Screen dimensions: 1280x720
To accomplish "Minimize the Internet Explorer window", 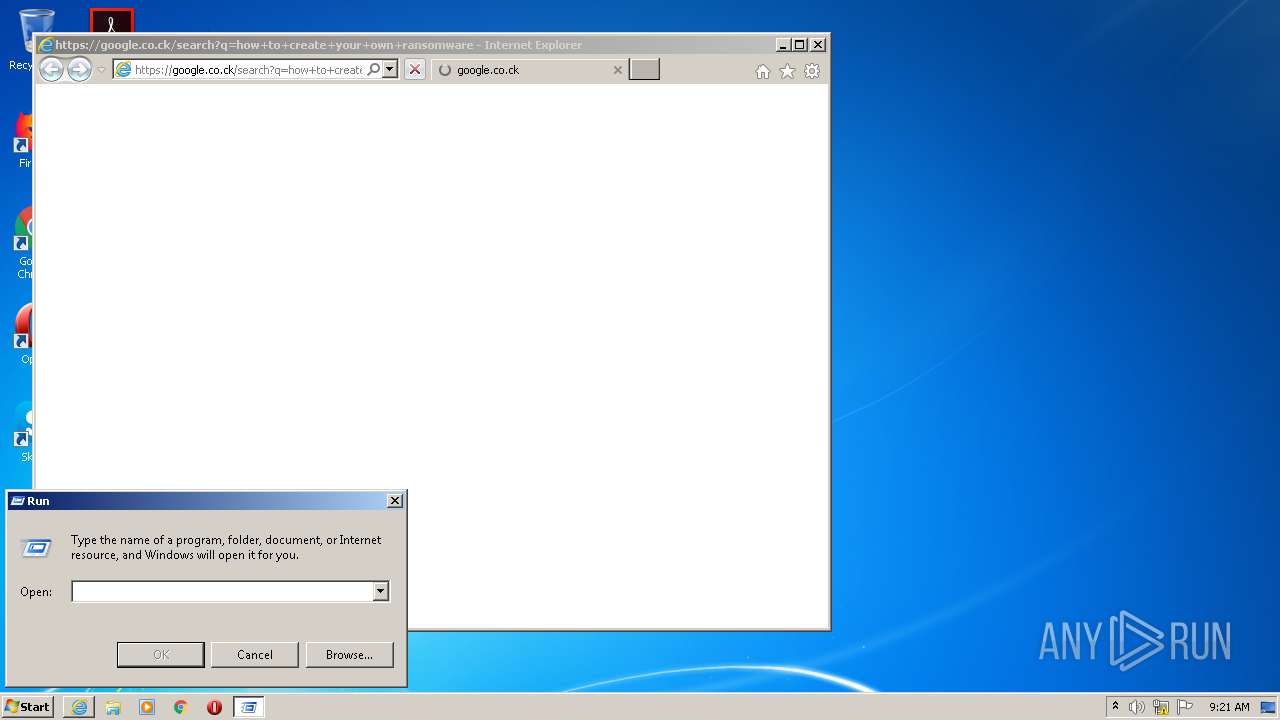I will point(783,45).
